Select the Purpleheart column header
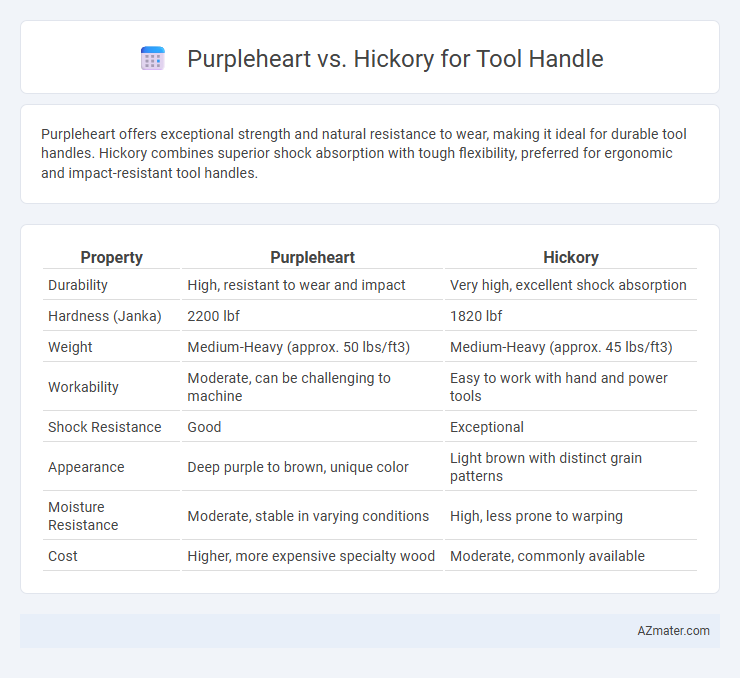The image size is (740, 678). [312, 258]
